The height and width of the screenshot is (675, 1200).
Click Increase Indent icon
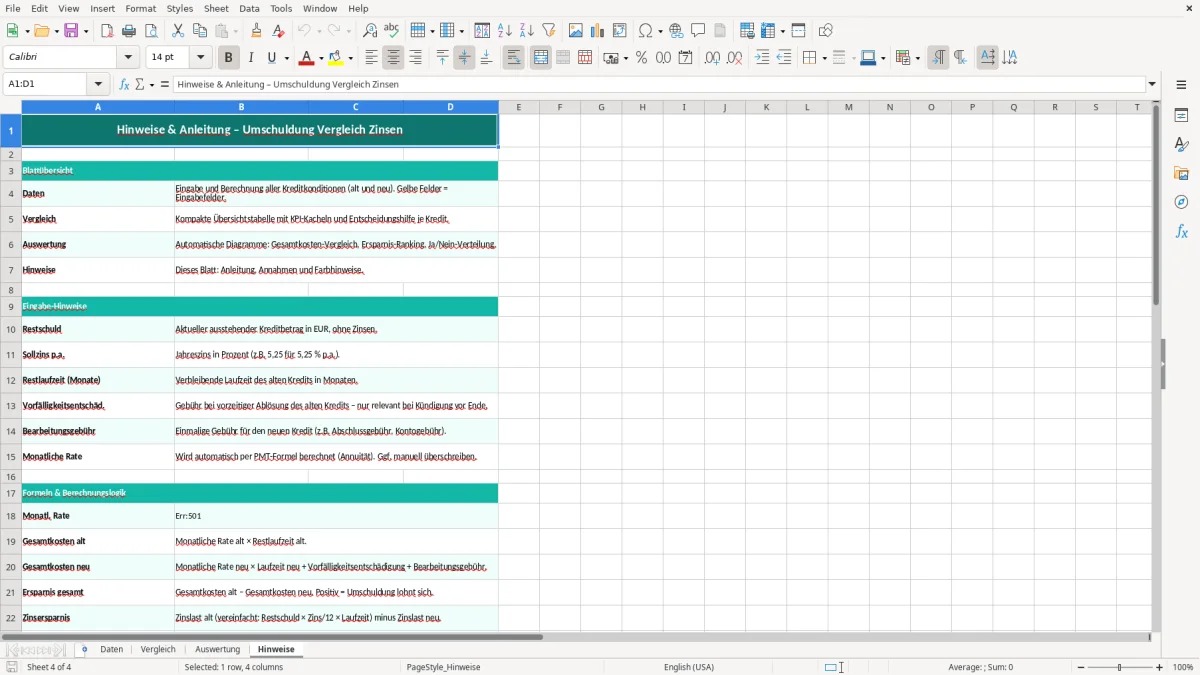point(762,58)
